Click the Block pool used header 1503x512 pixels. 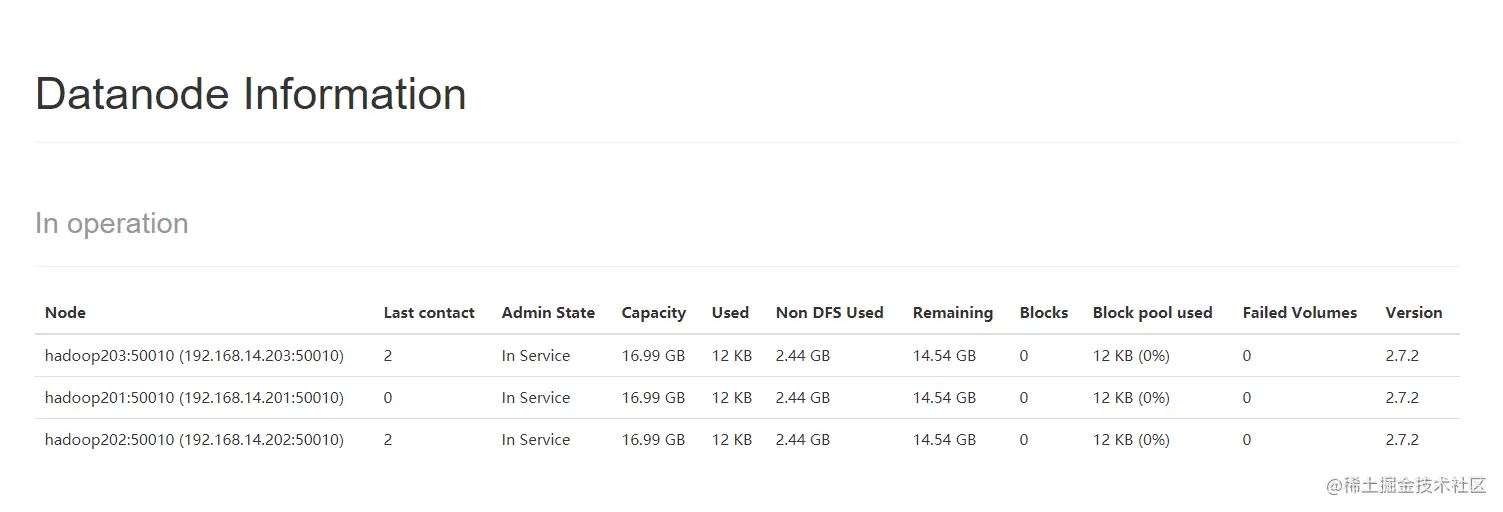(x=1153, y=313)
